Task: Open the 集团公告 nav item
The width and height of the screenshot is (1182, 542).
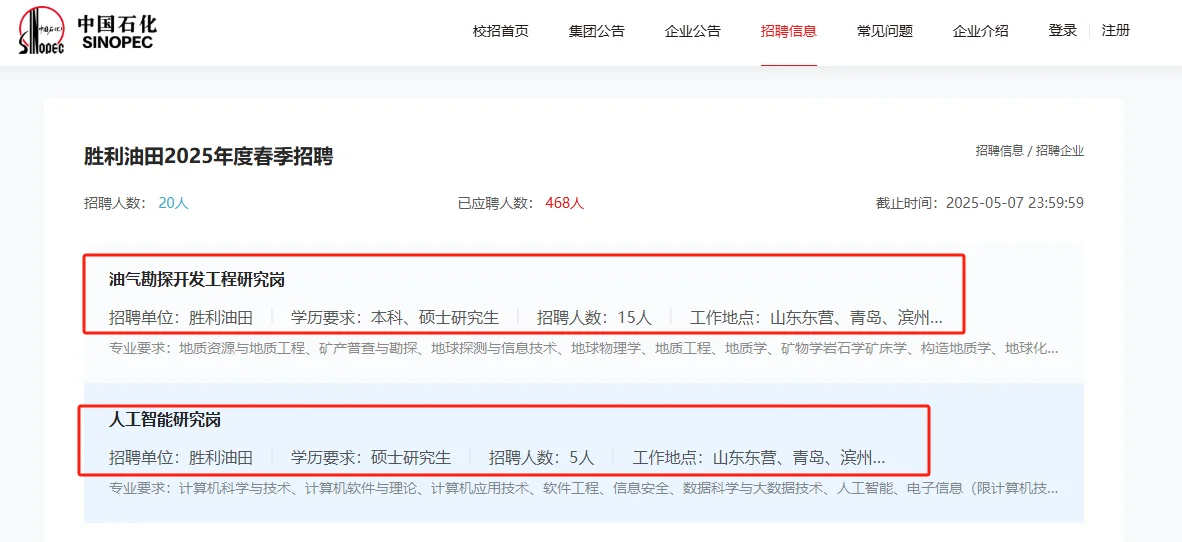Action: click(x=596, y=32)
